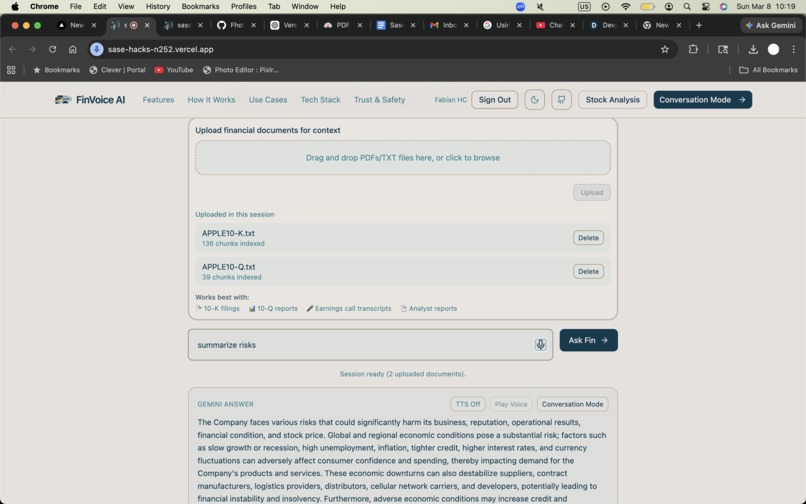Open the Chrome three-dot menu

click(793, 49)
